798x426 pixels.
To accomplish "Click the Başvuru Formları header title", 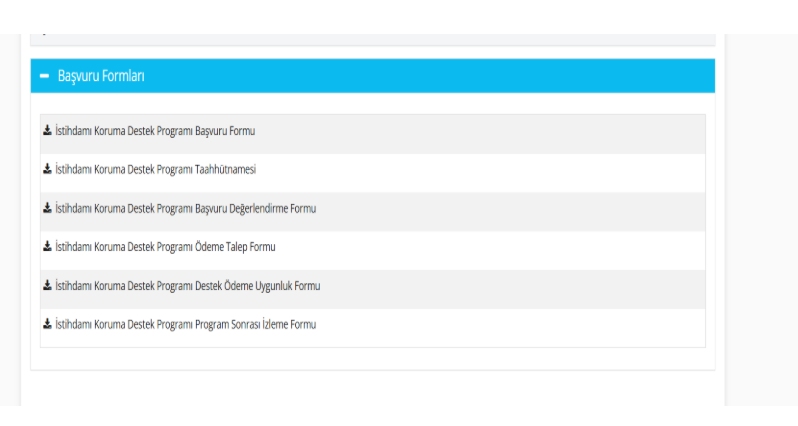I will pos(101,76).
